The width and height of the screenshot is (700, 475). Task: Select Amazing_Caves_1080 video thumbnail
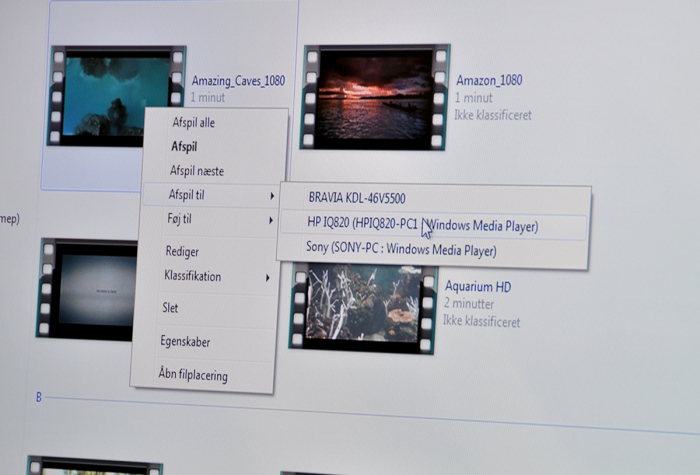point(115,96)
